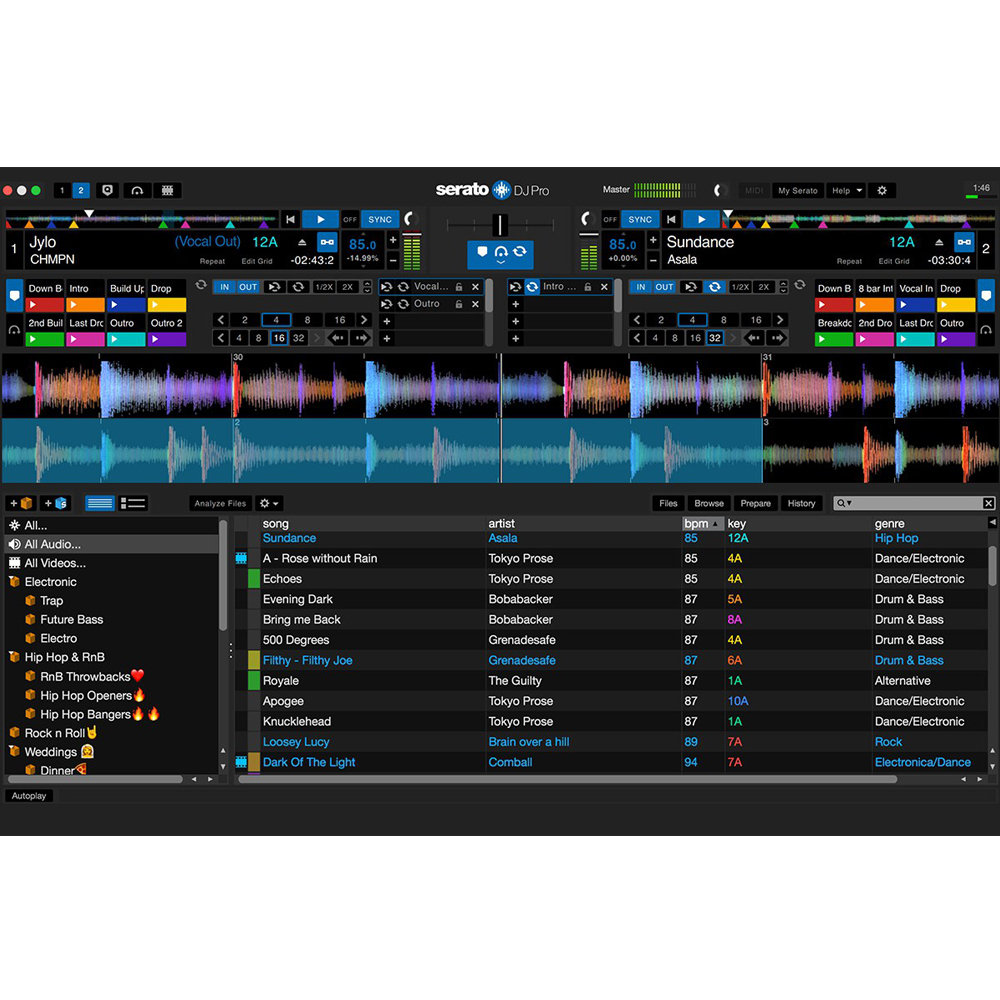Image resolution: width=1000 pixels, height=1000 pixels.
Task: Expand the Electronic crate
Action: point(15,582)
